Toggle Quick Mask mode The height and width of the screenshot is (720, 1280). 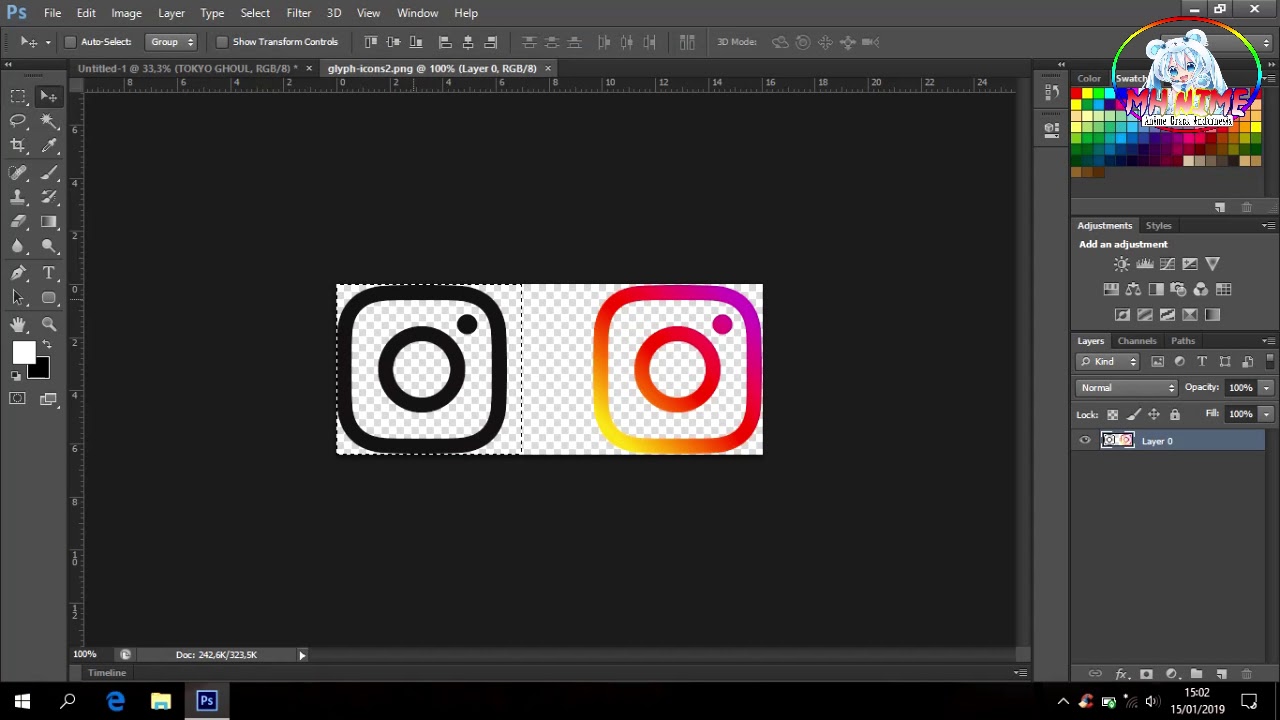17,399
